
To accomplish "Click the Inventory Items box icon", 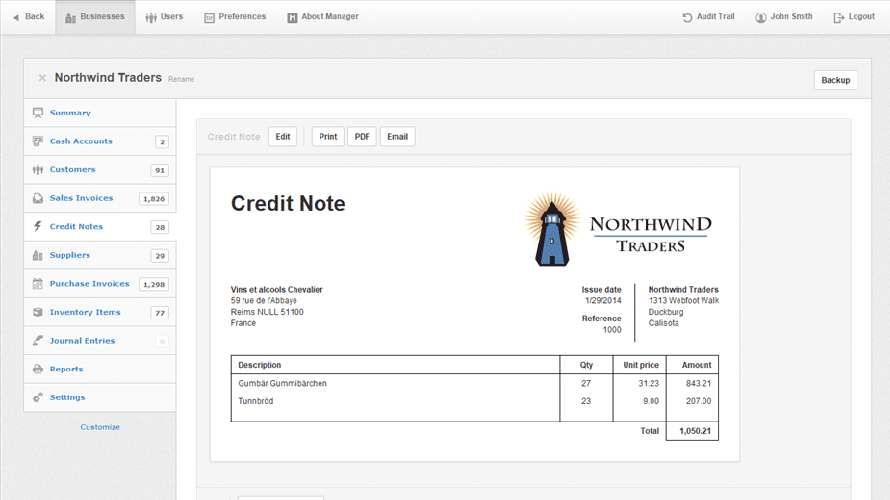I will coord(38,312).
